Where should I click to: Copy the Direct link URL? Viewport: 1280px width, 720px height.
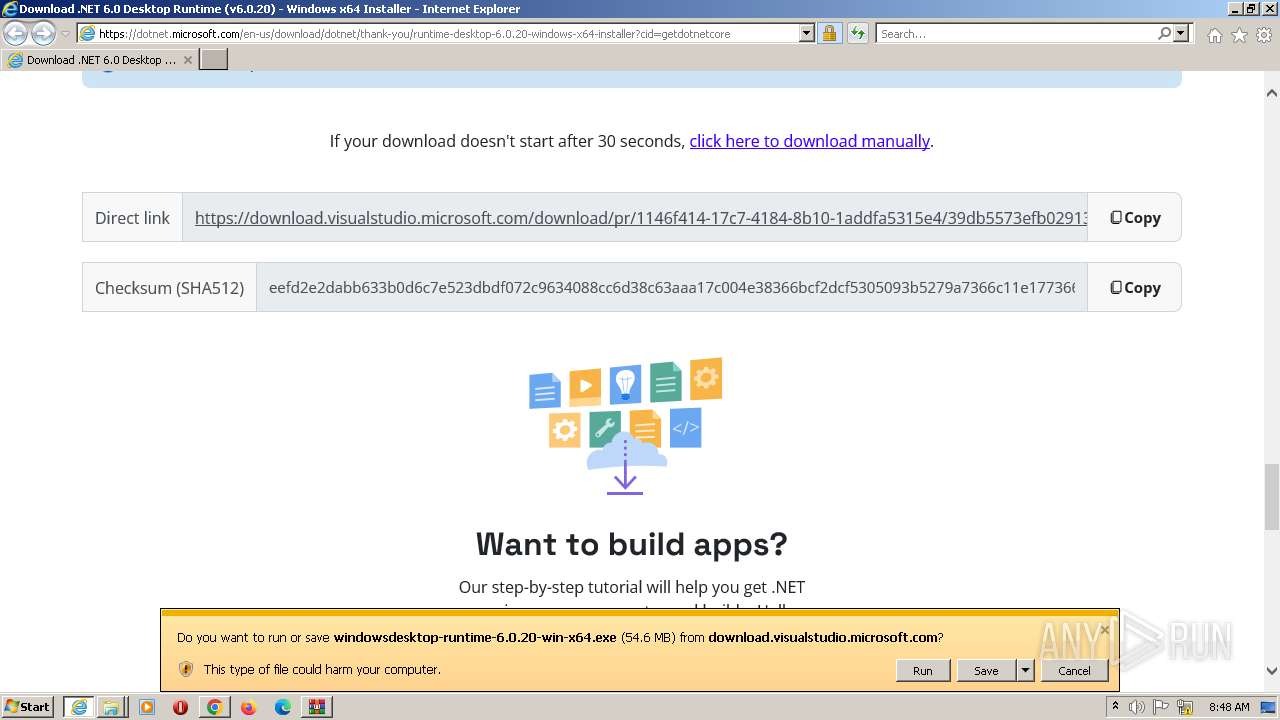1135,218
